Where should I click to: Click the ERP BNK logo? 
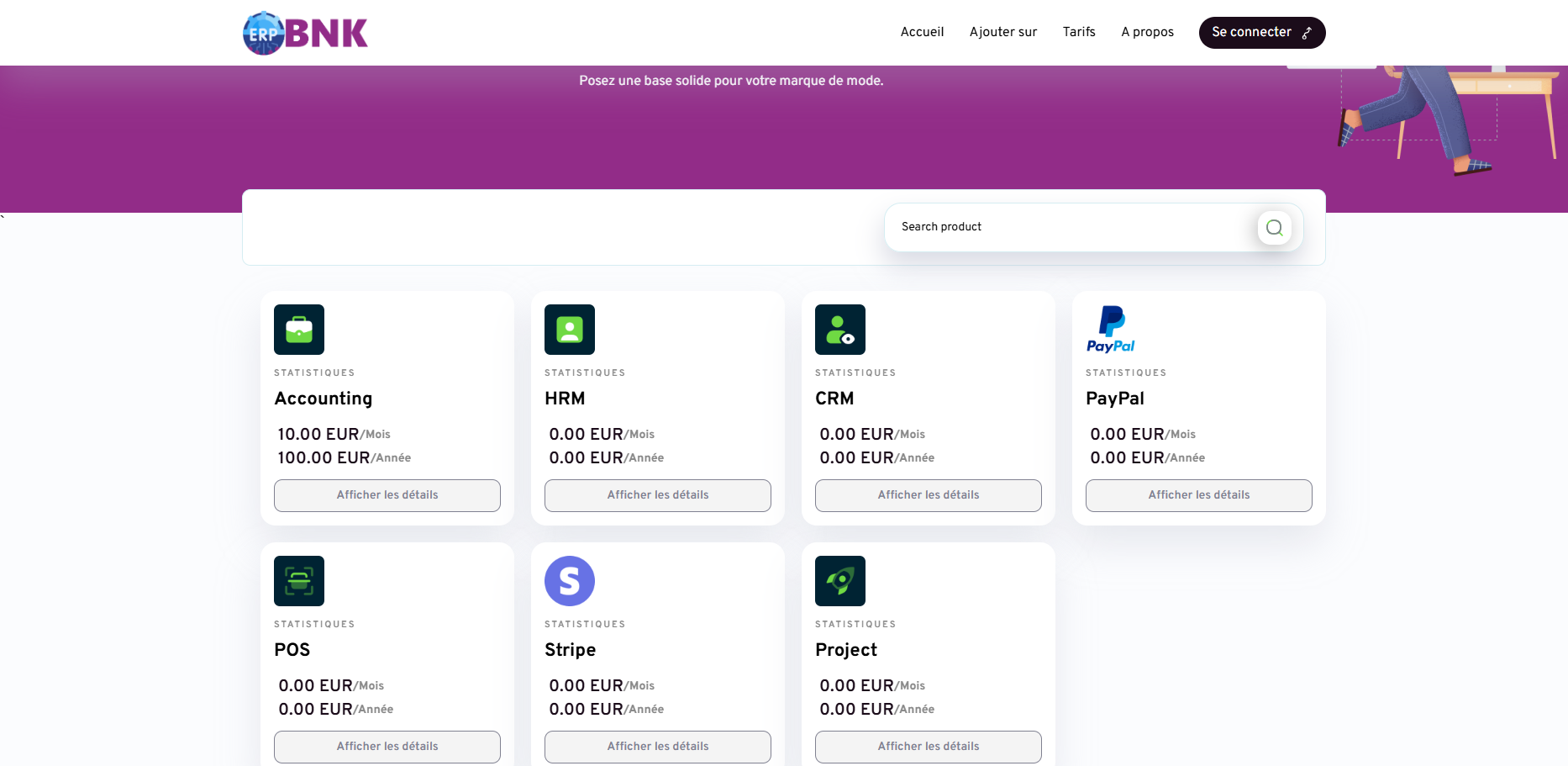point(305,33)
